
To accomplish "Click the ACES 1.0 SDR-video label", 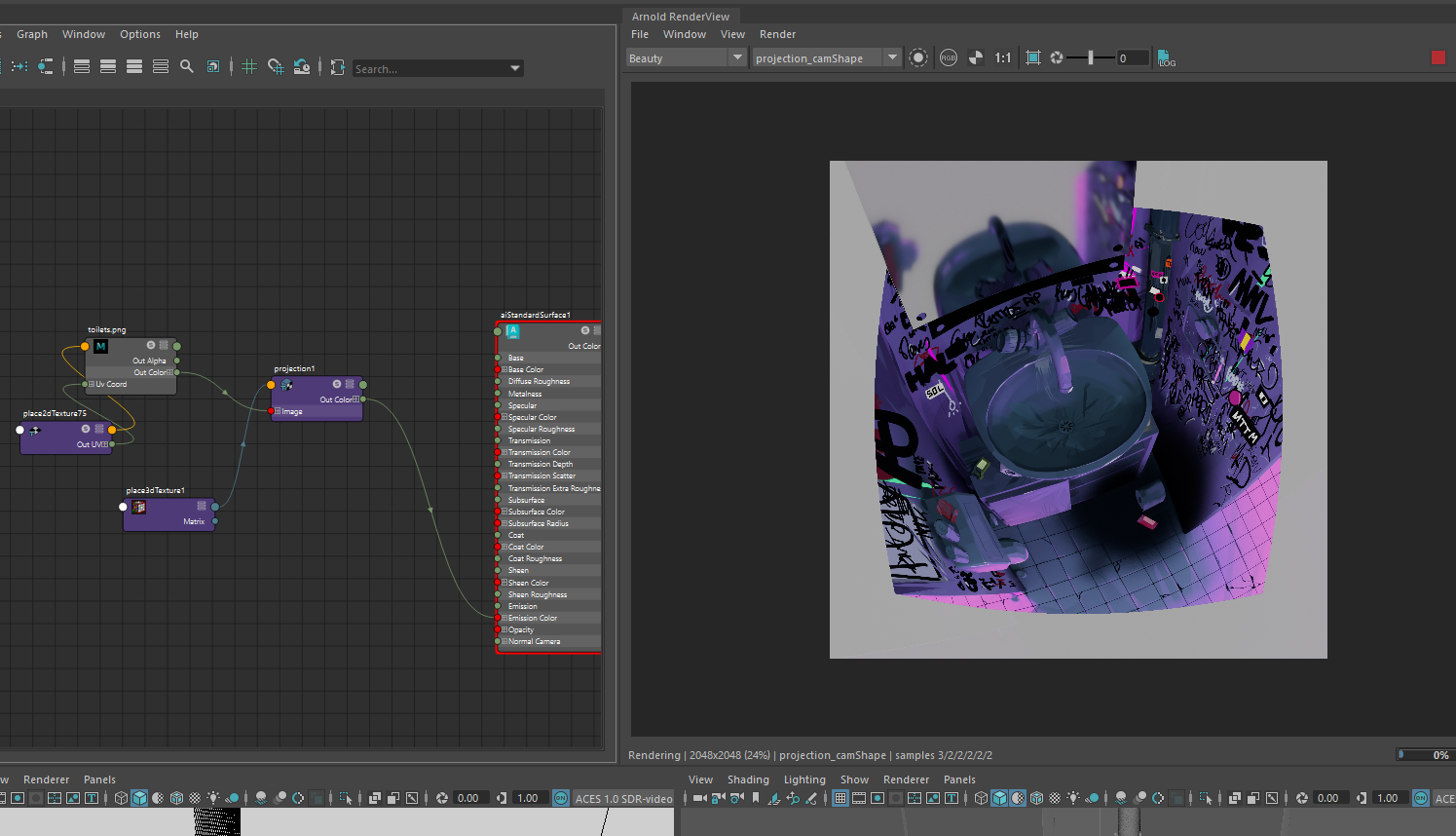I will tap(623, 797).
